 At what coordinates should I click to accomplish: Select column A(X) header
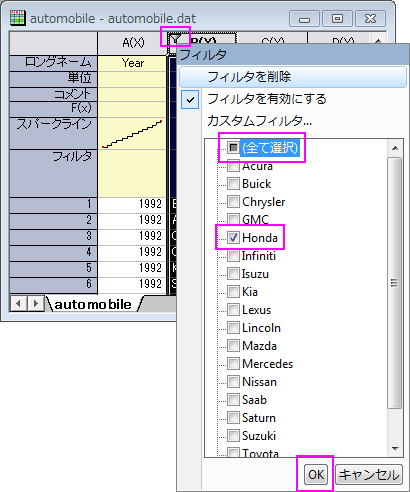132,43
